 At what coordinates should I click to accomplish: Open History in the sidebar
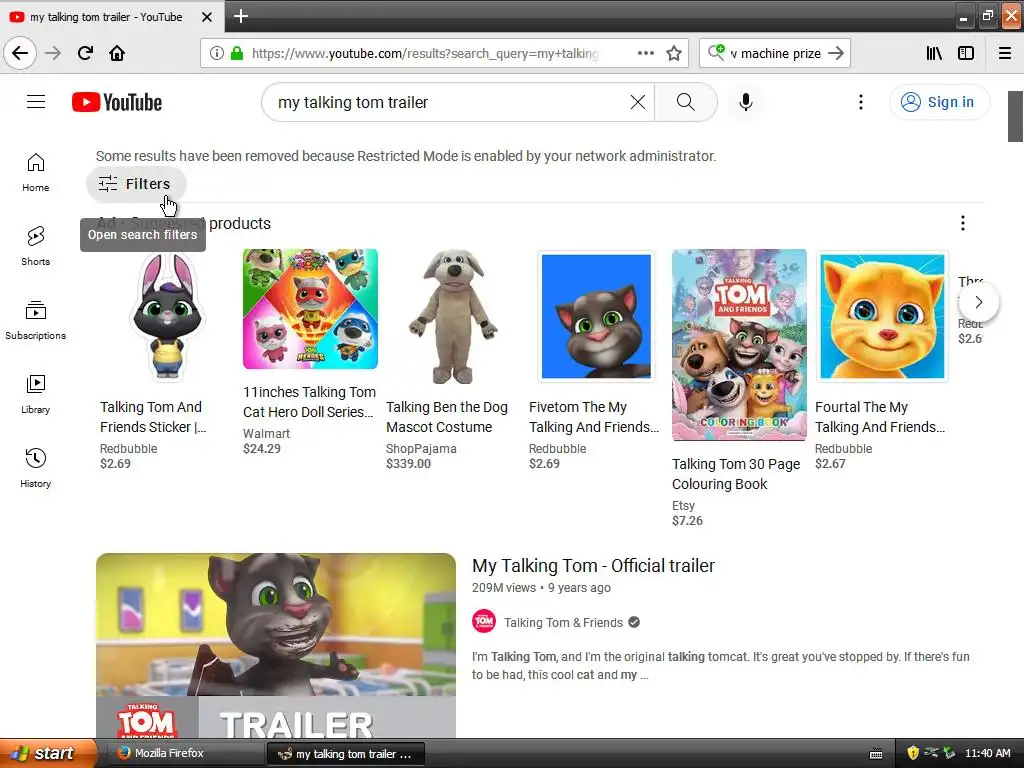[x=35, y=468]
